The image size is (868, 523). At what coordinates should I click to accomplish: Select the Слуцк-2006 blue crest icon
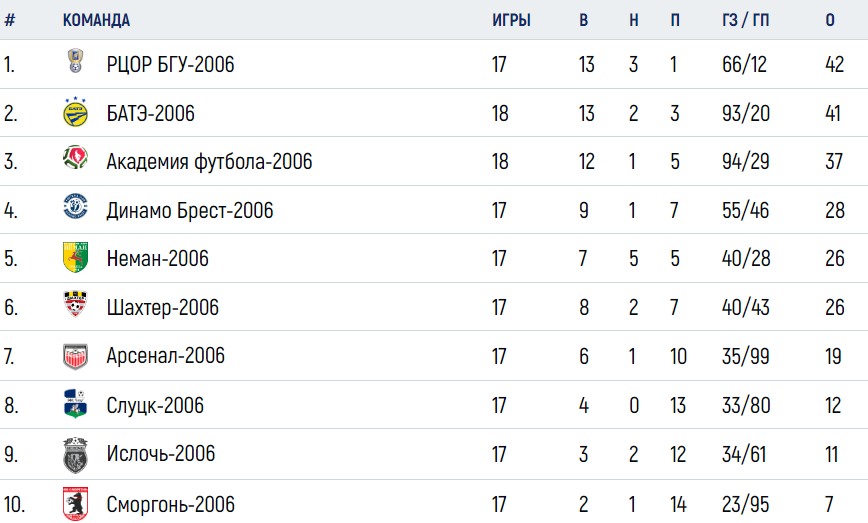pos(75,403)
